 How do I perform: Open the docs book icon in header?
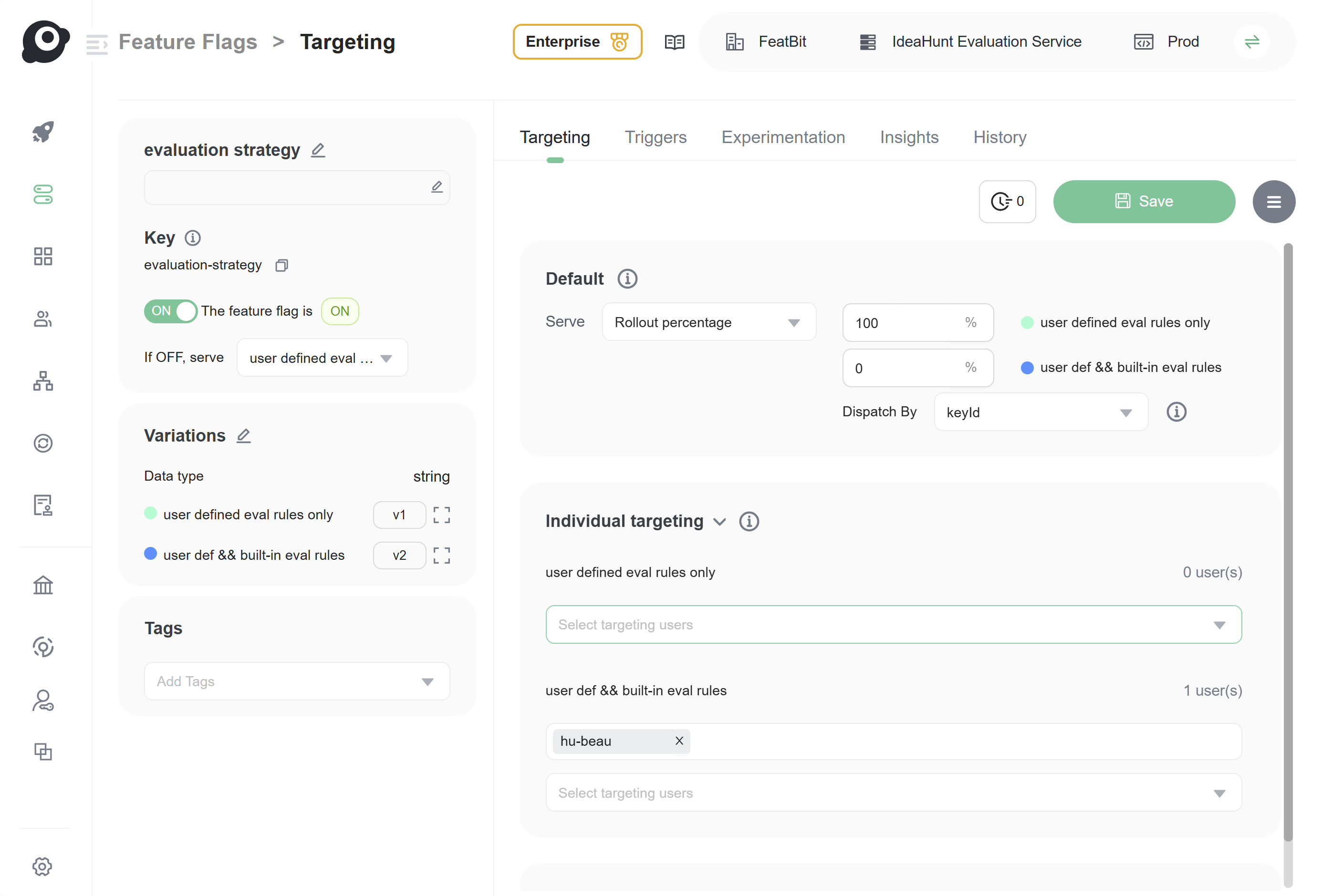(x=674, y=42)
